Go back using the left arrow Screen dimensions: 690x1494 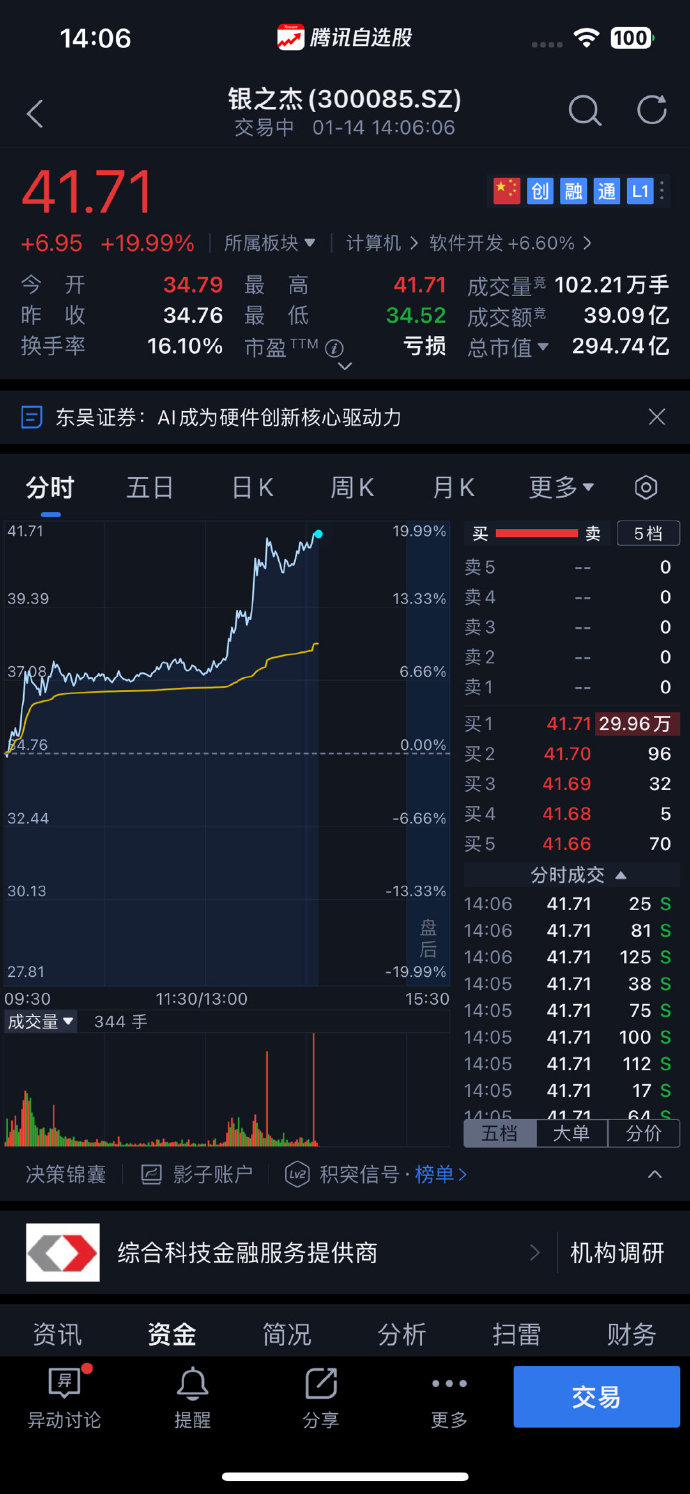click(35, 112)
